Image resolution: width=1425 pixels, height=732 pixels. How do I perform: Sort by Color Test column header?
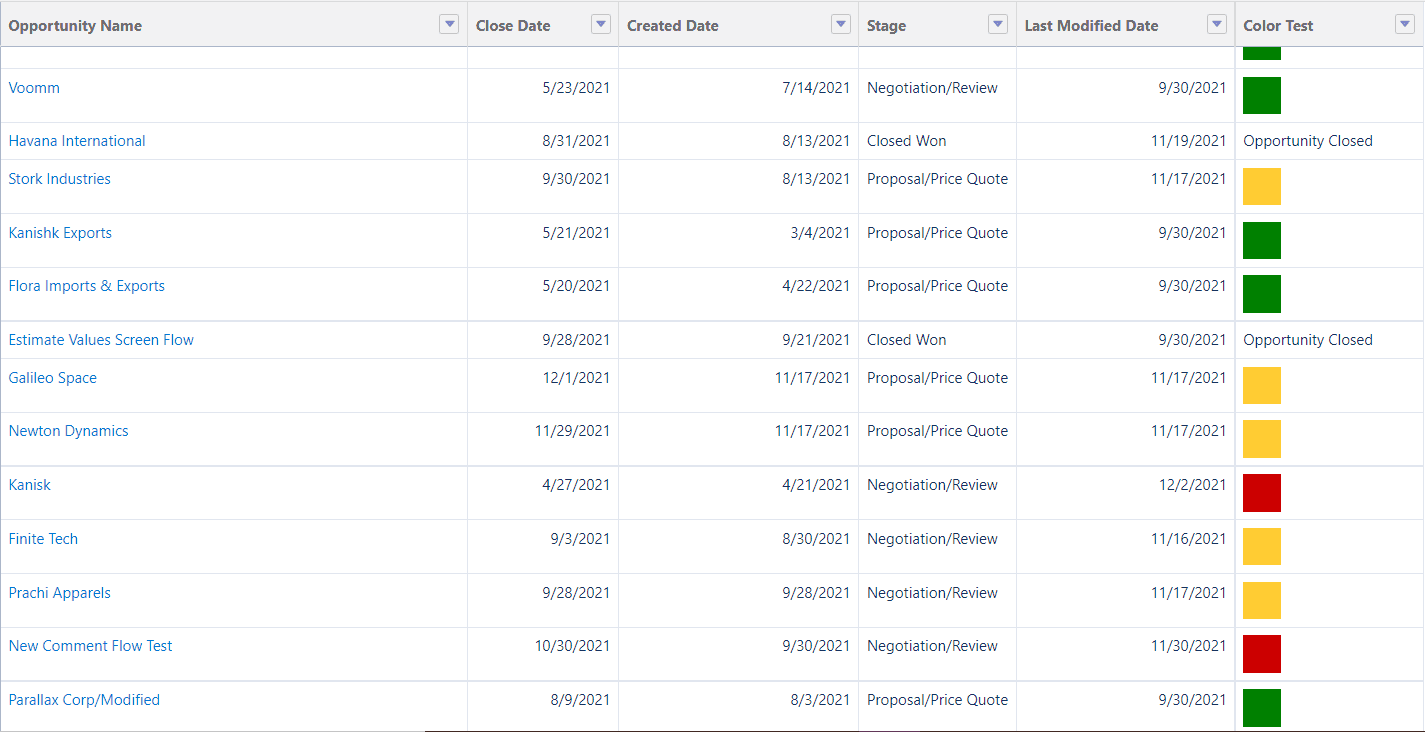click(x=1279, y=26)
